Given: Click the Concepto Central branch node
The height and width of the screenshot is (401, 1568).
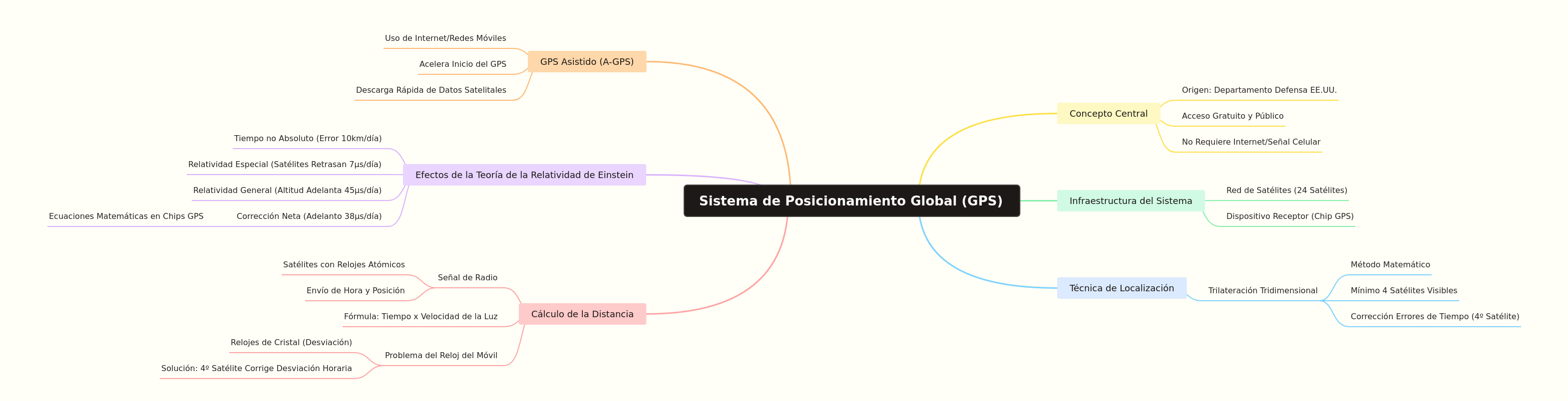Looking at the screenshot, I should point(1109,114).
